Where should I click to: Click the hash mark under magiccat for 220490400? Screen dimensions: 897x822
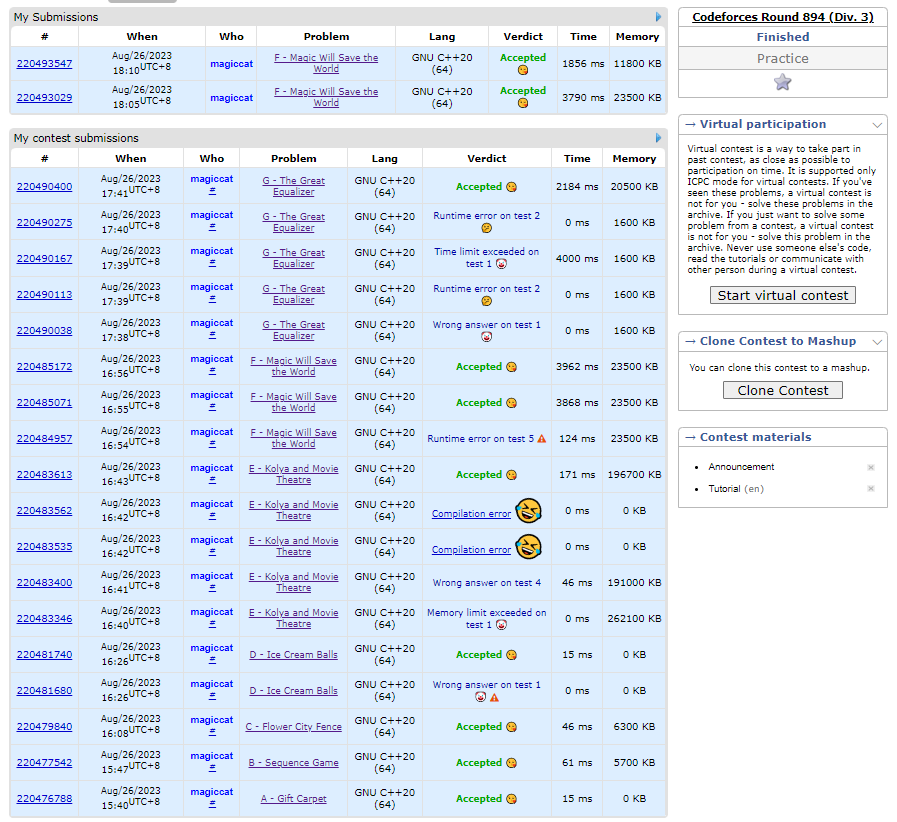212,191
